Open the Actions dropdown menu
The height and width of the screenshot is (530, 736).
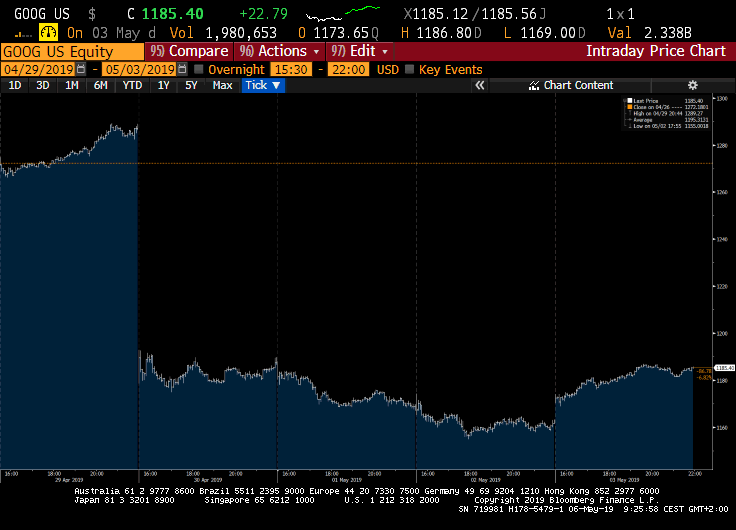(279, 51)
